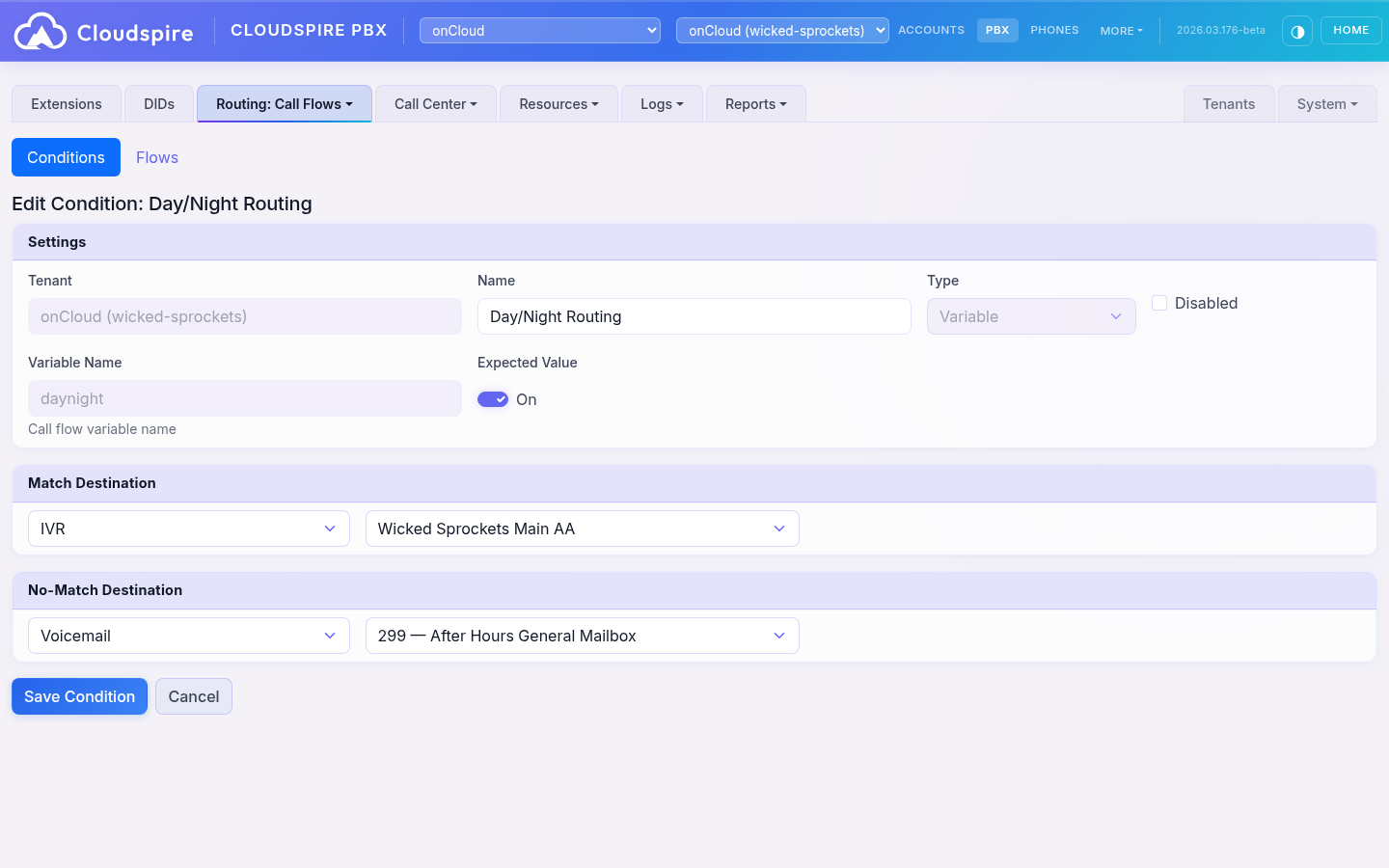
Task: Change the Wicked Sprockets Main AA selection
Action: [x=582, y=529]
